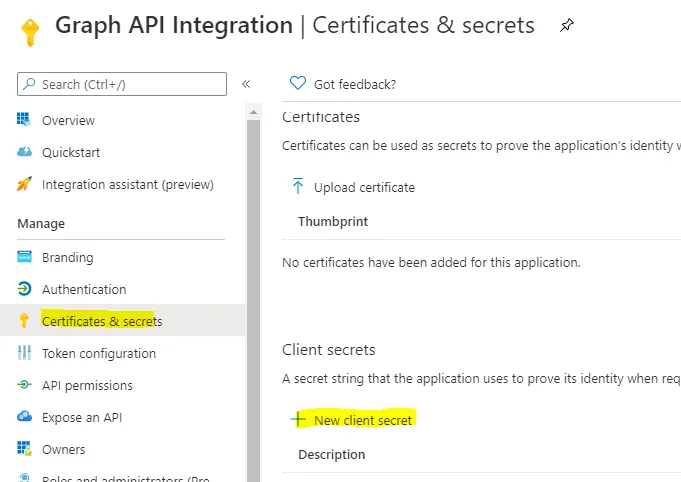The image size is (681, 482).
Task: Click Upload certificate
Action: (x=364, y=187)
